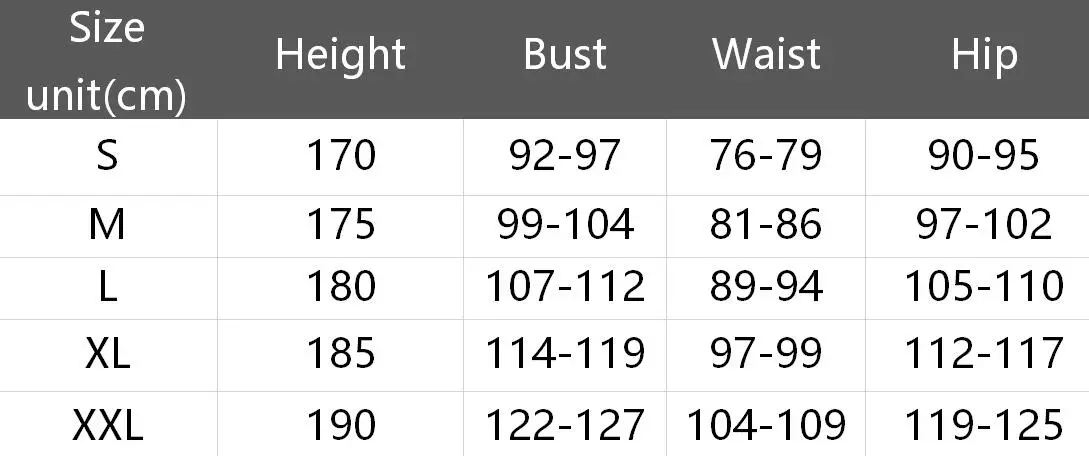Click the waist range 89-94

(766, 286)
